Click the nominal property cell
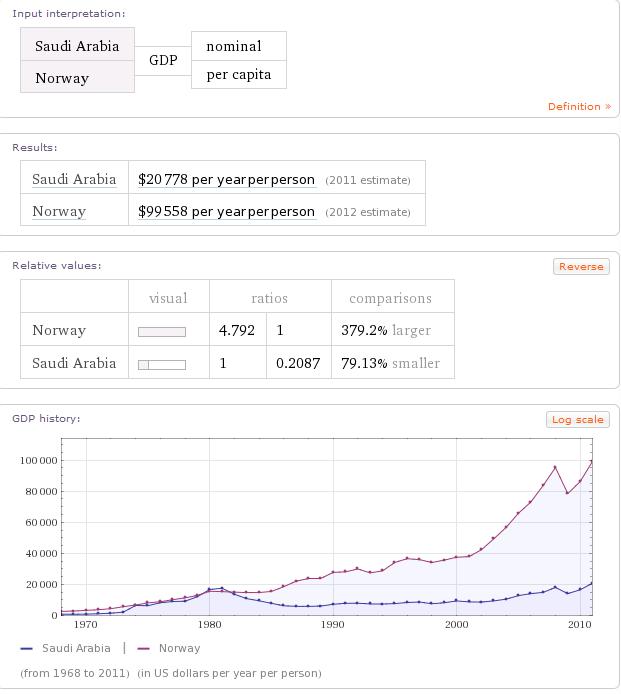The image size is (621, 694). 234,46
